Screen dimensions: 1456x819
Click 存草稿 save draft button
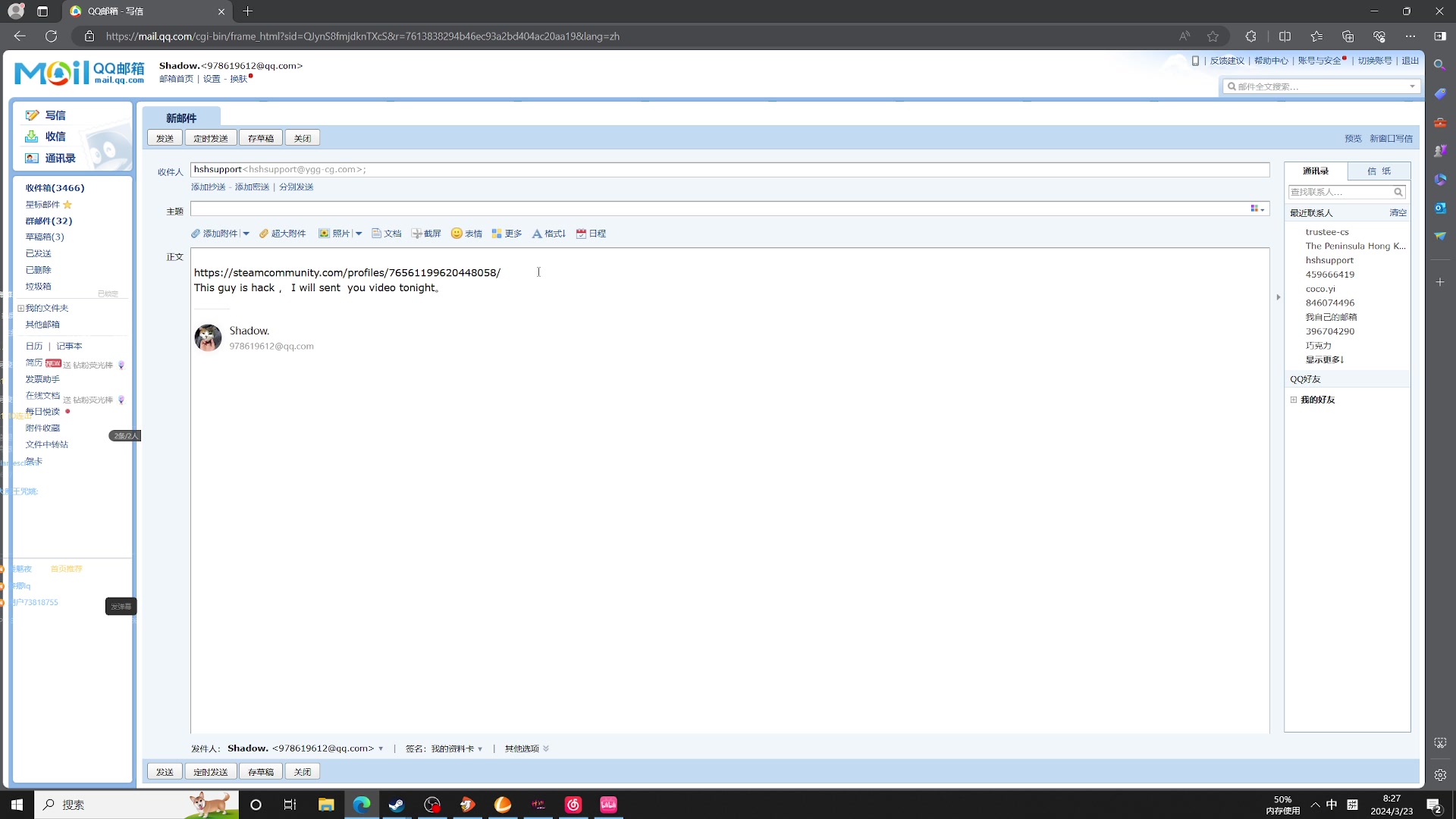260,138
